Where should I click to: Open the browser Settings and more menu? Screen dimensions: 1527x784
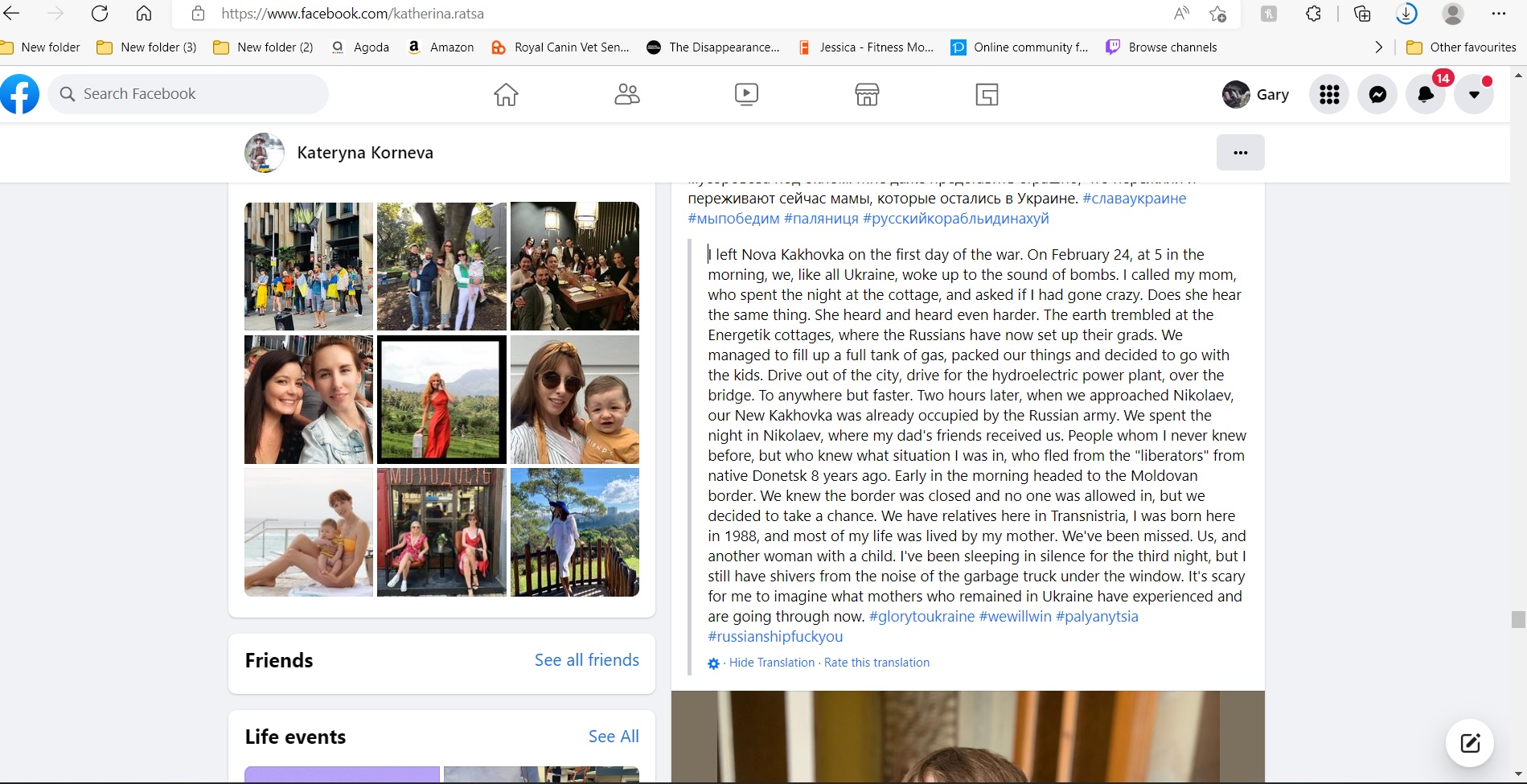(1498, 14)
